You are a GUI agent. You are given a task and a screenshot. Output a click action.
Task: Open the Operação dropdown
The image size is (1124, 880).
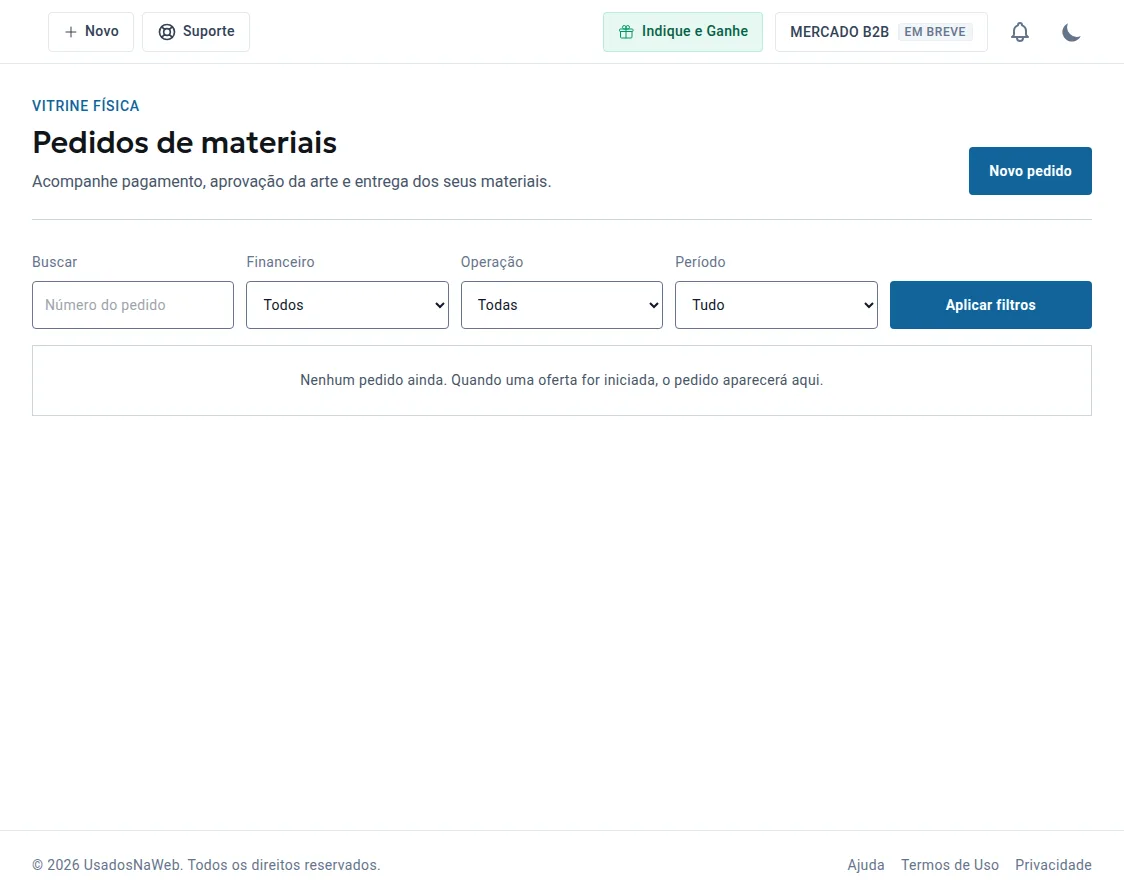tap(561, 305)
